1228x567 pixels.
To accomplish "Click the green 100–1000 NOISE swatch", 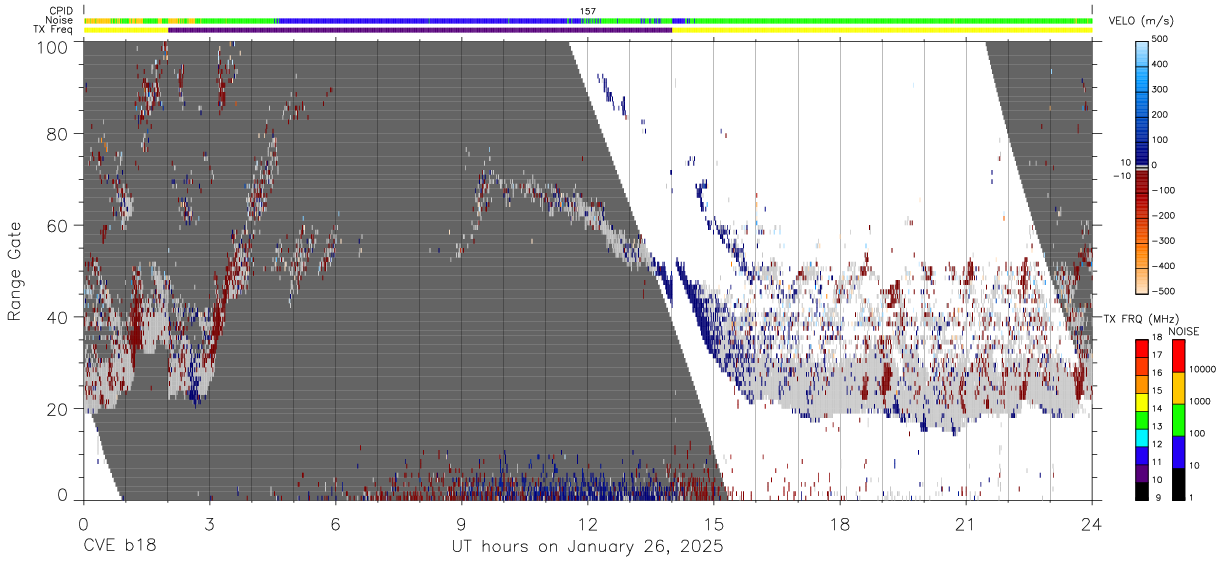I will 1179,419.
